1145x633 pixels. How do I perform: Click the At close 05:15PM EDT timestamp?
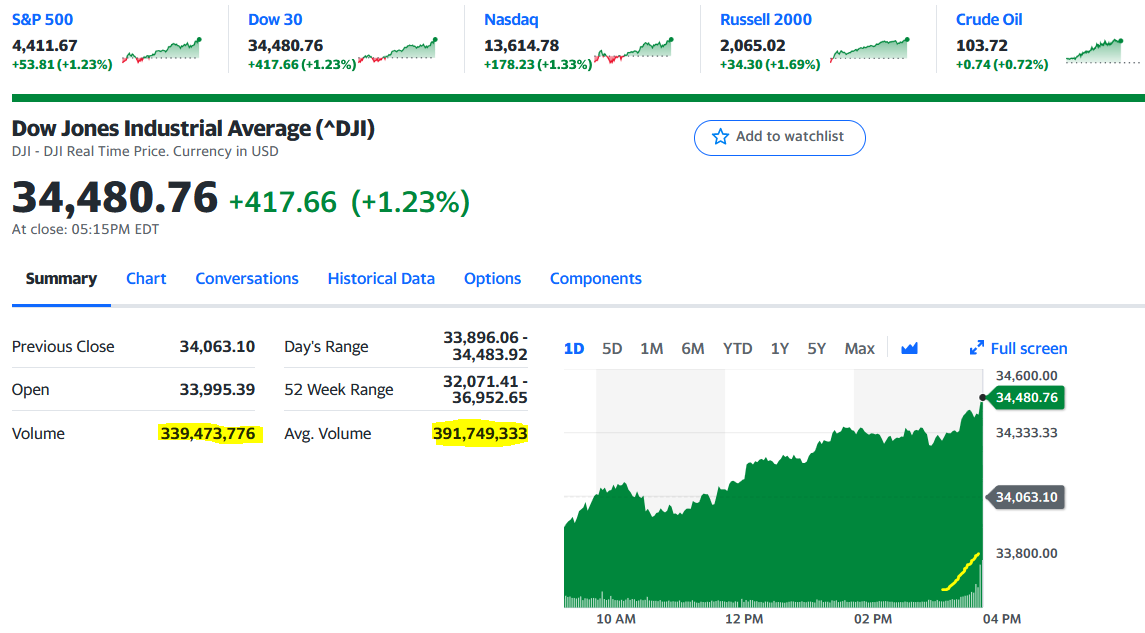85,229
